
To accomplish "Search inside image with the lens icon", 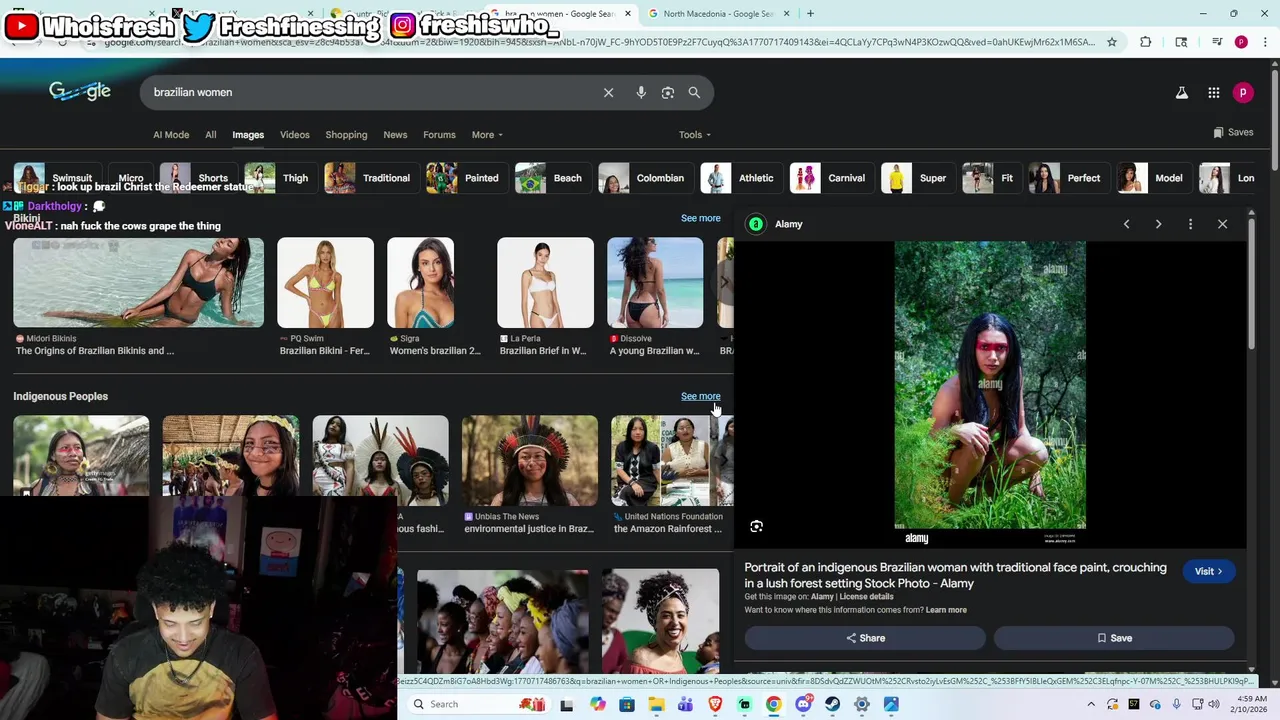I will [757, 526].
